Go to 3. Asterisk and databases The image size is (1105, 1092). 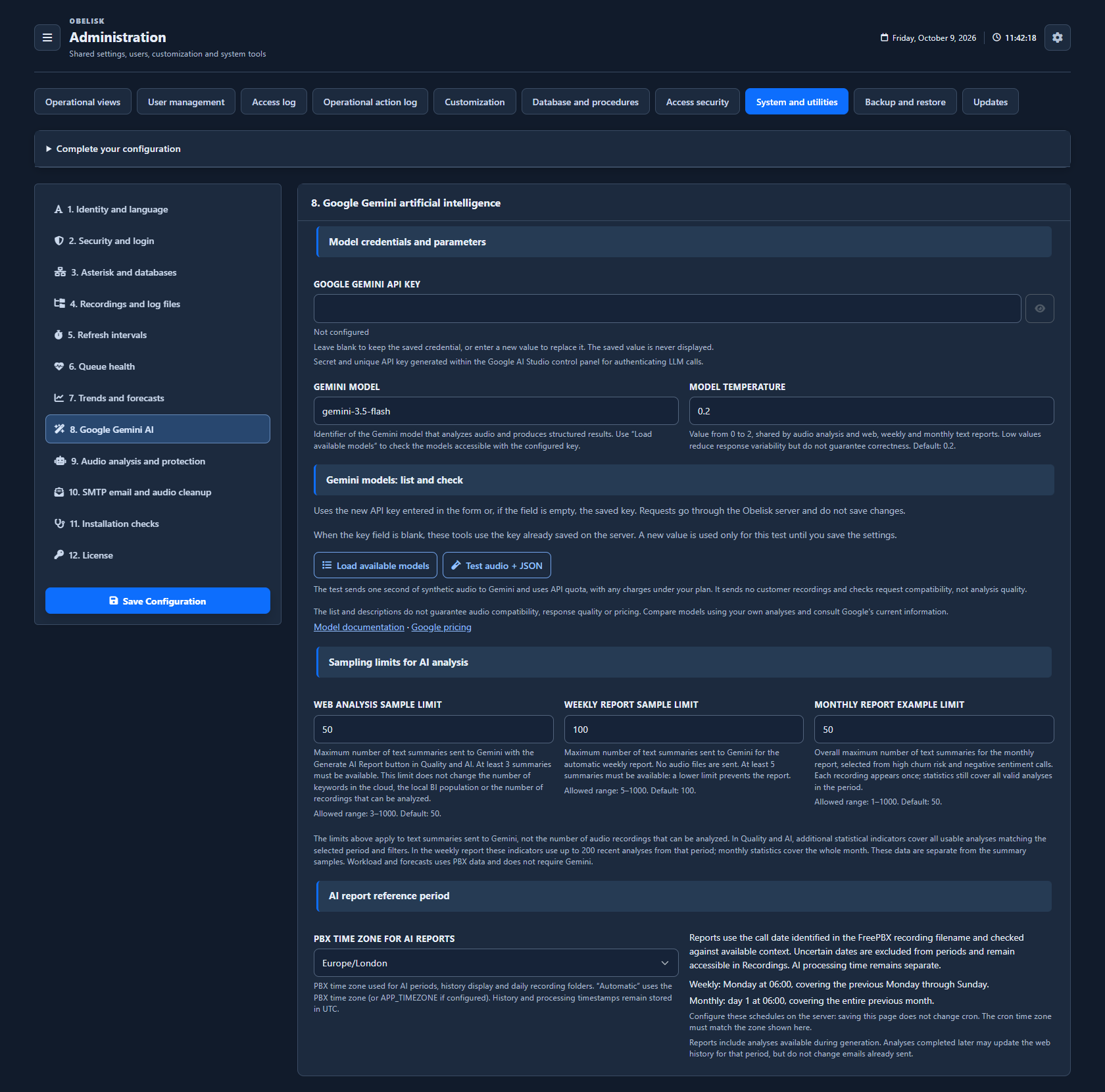point(158,272)
